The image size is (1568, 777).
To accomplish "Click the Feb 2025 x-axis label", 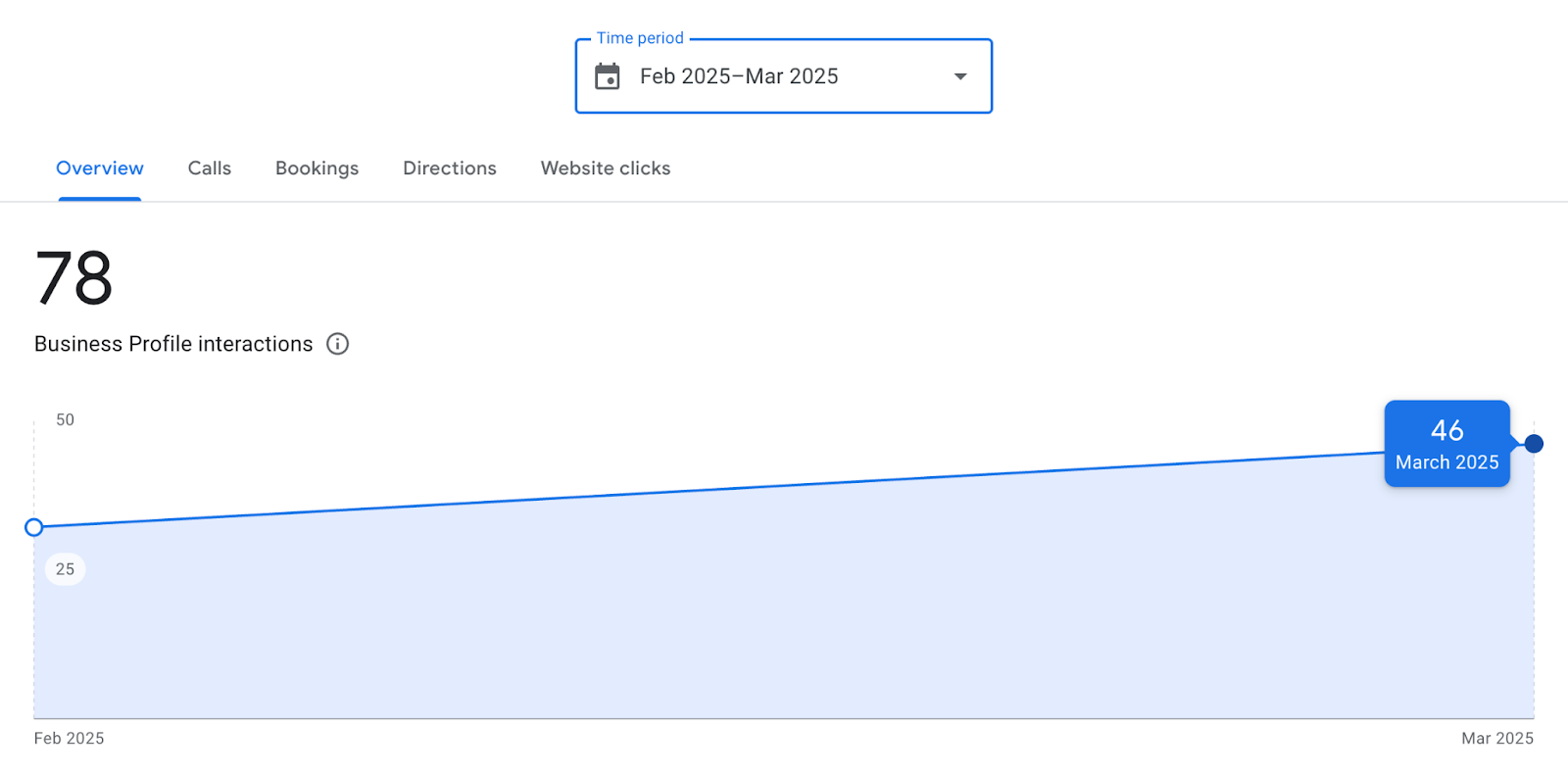I will click(69, 739).
